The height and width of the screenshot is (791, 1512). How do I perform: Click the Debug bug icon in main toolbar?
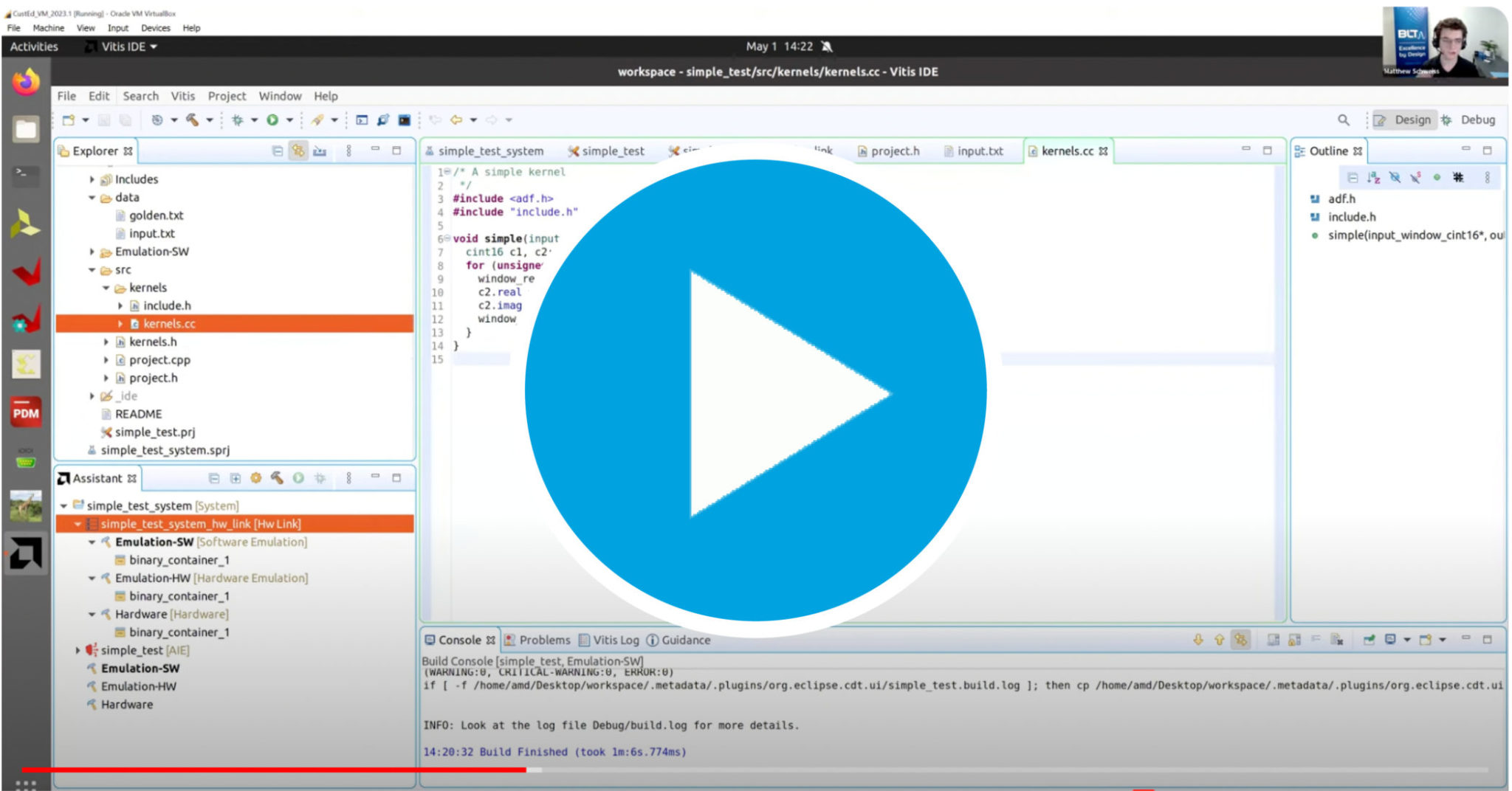tap(238, 120)
